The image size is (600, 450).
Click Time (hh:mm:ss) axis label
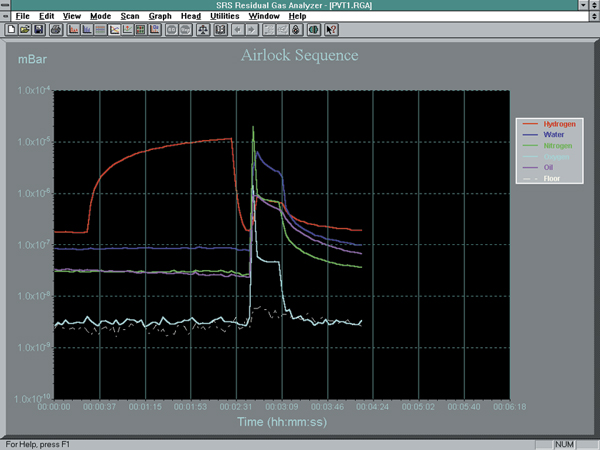(x=282, y=422)
